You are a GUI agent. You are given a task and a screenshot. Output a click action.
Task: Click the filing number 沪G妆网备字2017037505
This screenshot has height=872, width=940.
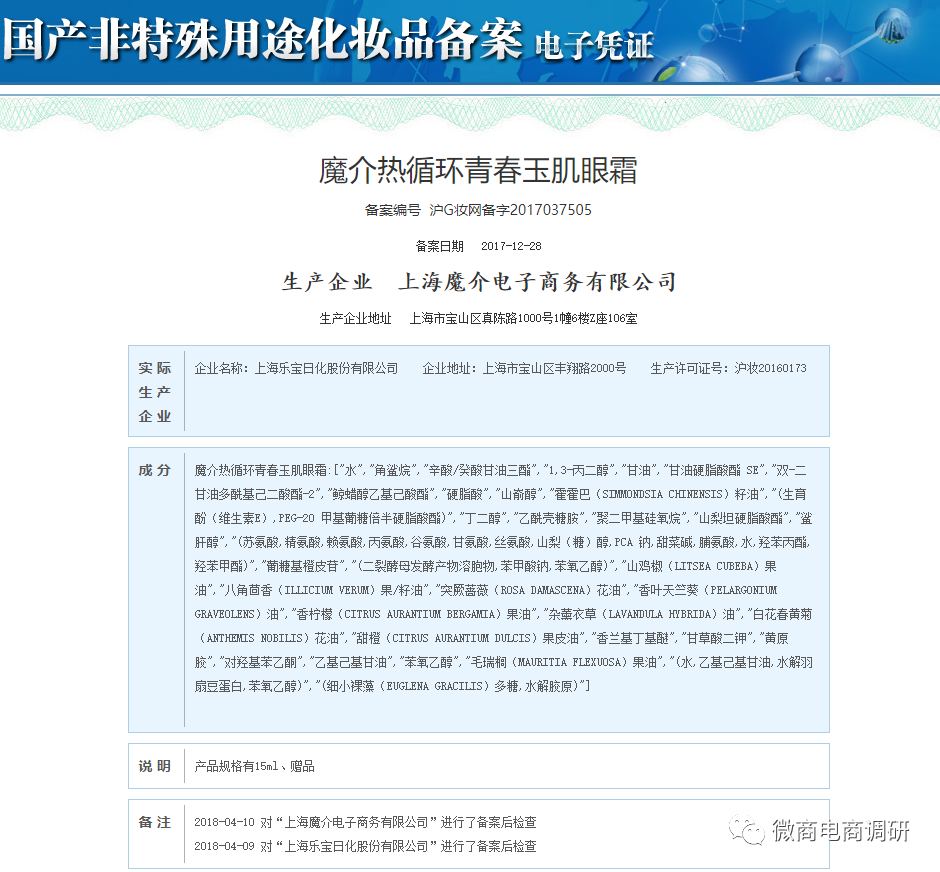pyautogui.click(x=510, y=210)
